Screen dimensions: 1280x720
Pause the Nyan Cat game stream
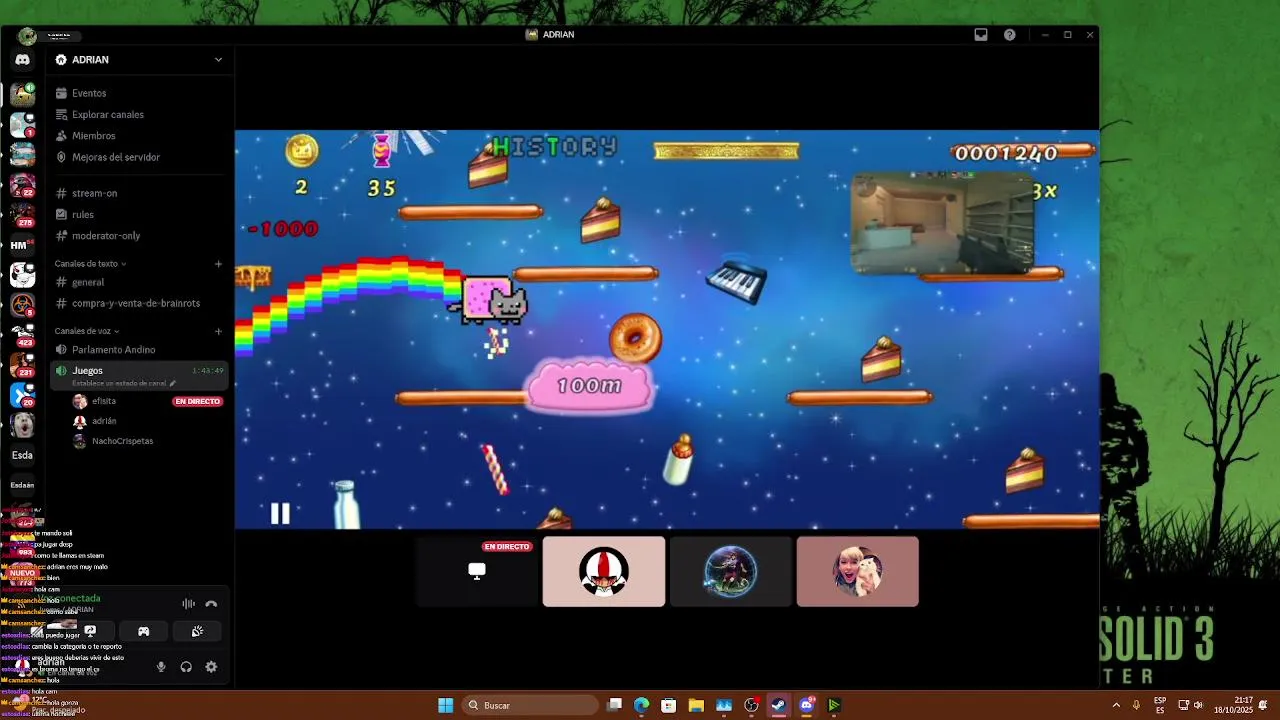[x=280, y=514]
